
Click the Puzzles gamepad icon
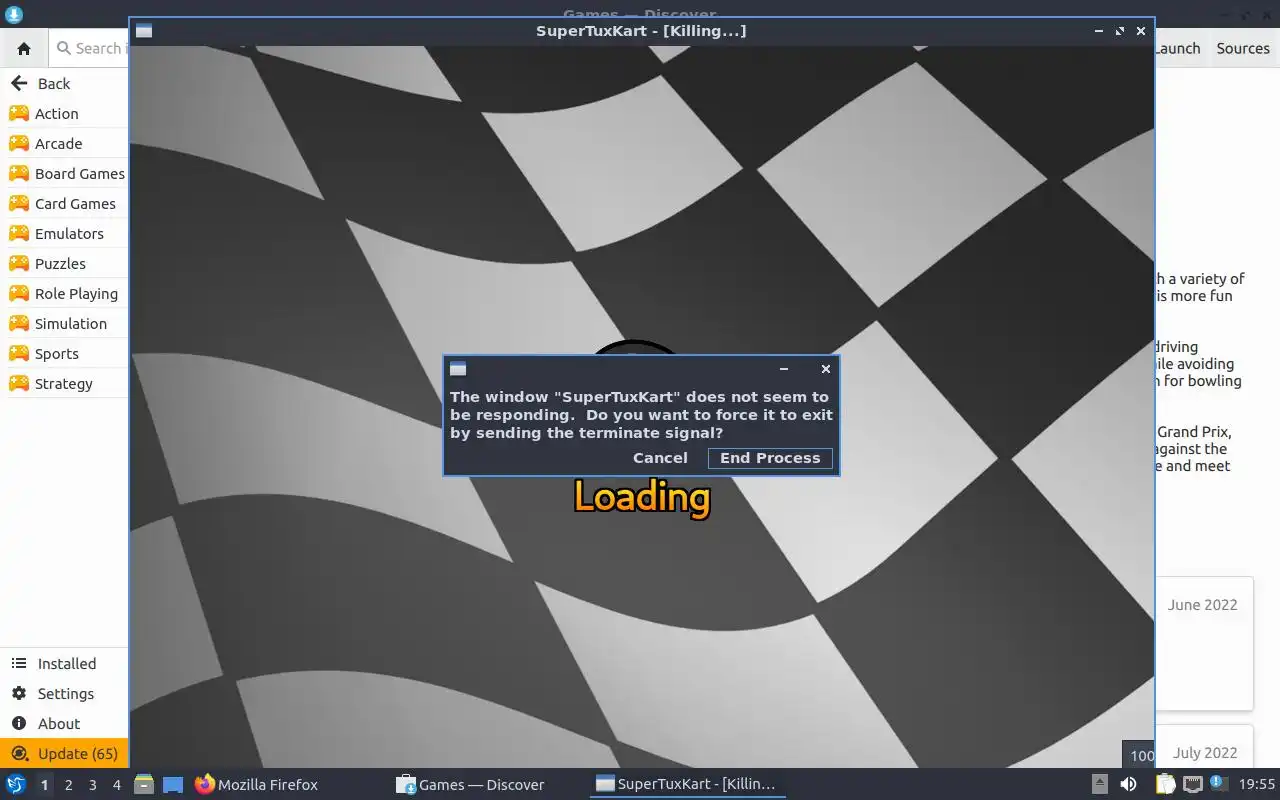pos(18,263)
